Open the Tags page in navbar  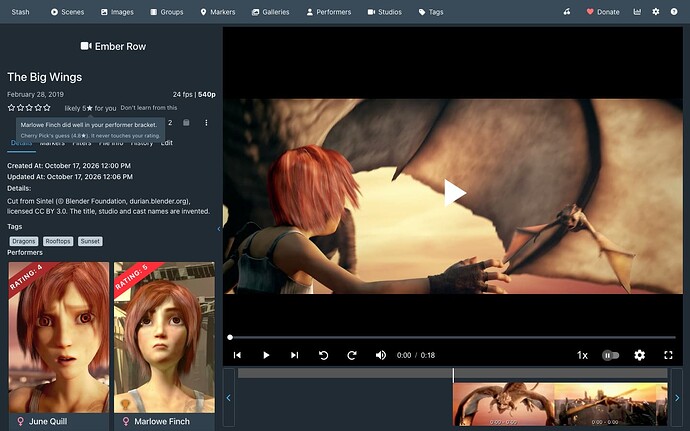pos(431,12)
